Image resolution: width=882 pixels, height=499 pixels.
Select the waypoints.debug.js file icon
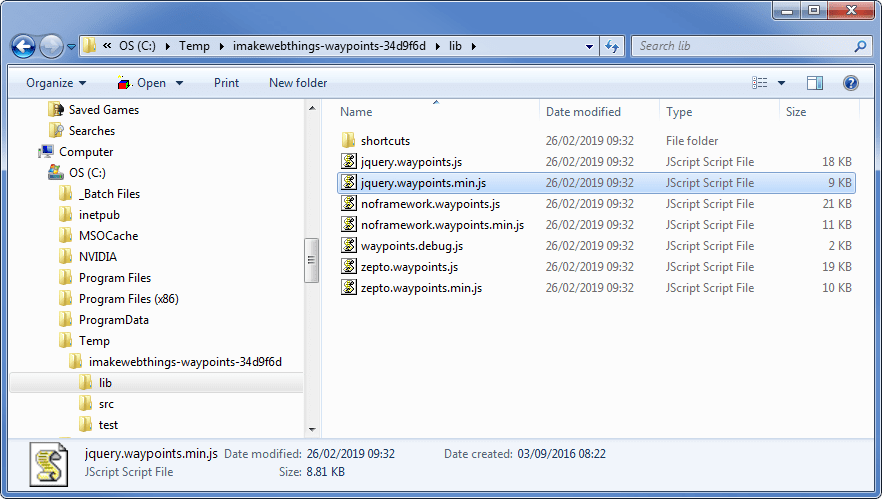(349, 245)
